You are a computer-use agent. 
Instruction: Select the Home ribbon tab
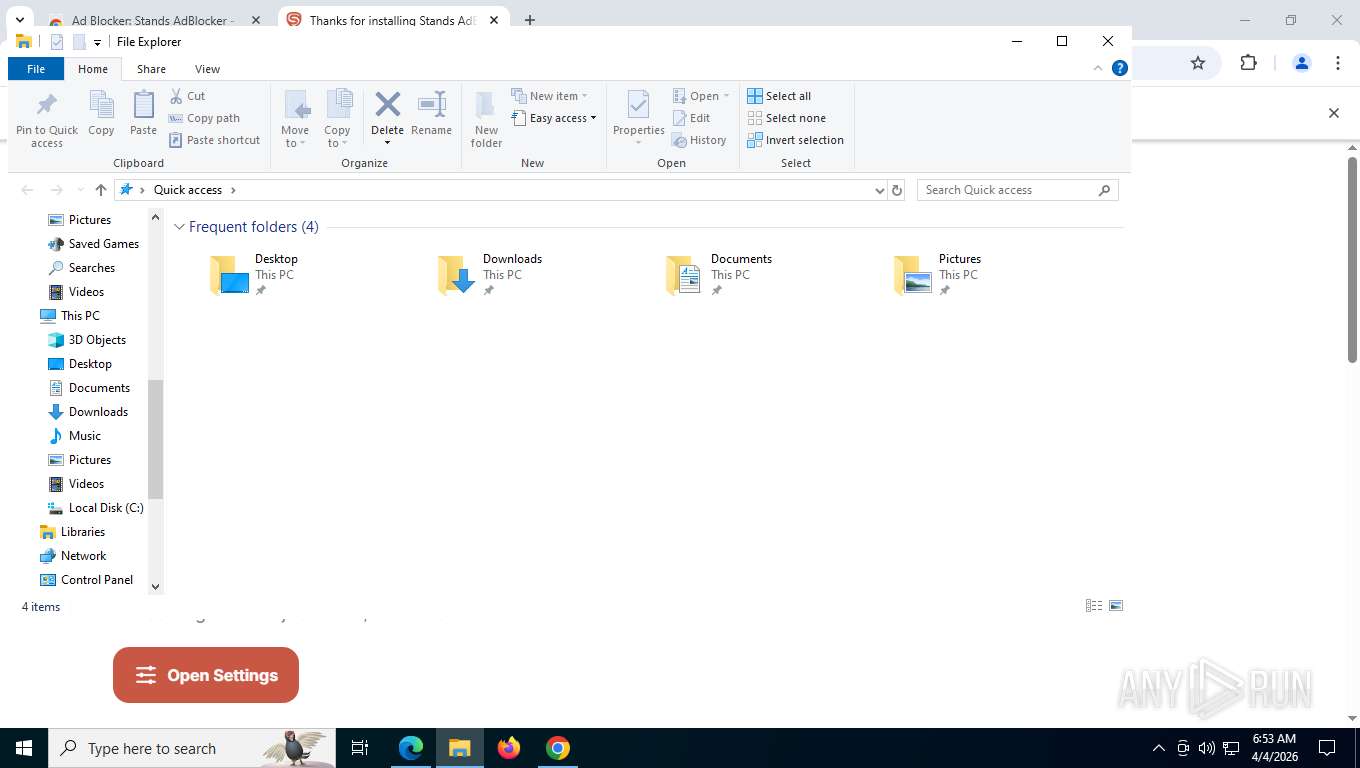point(93,69)
